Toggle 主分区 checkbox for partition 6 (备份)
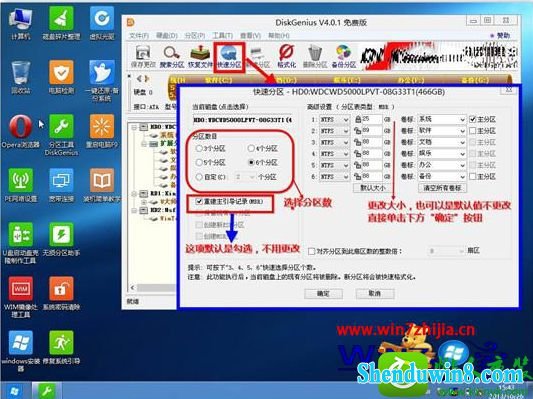Screen dimensions: 533x399 point(473,176)
